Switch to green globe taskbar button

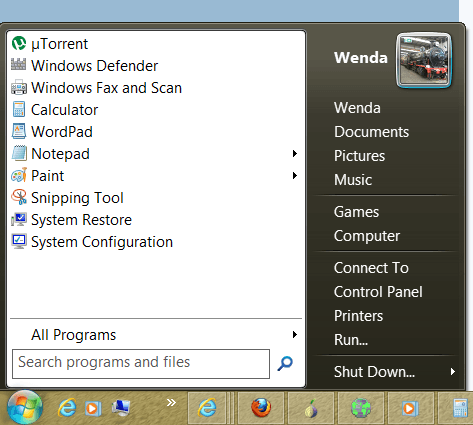click(361, 408)
